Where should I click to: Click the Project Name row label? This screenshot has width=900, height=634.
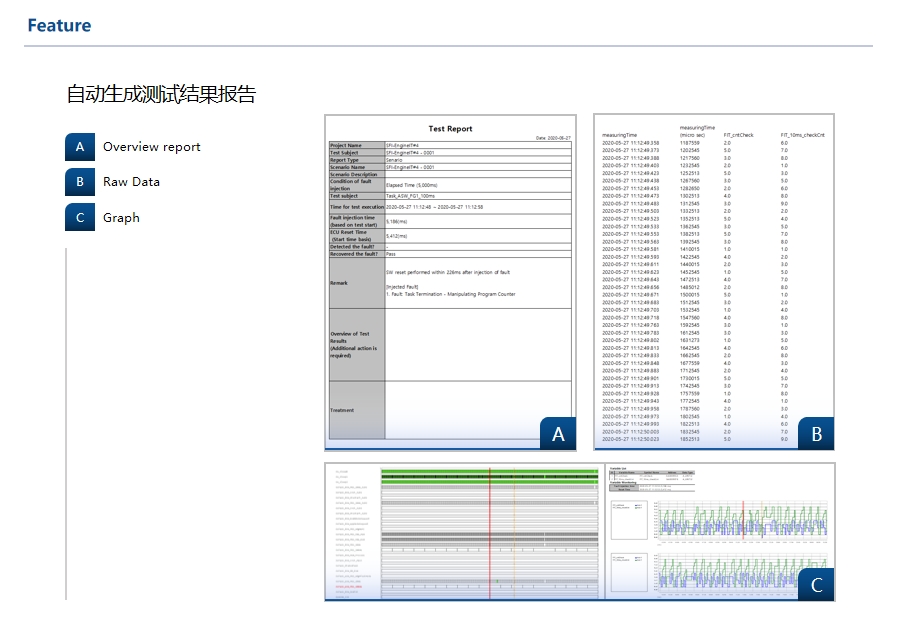346,145
